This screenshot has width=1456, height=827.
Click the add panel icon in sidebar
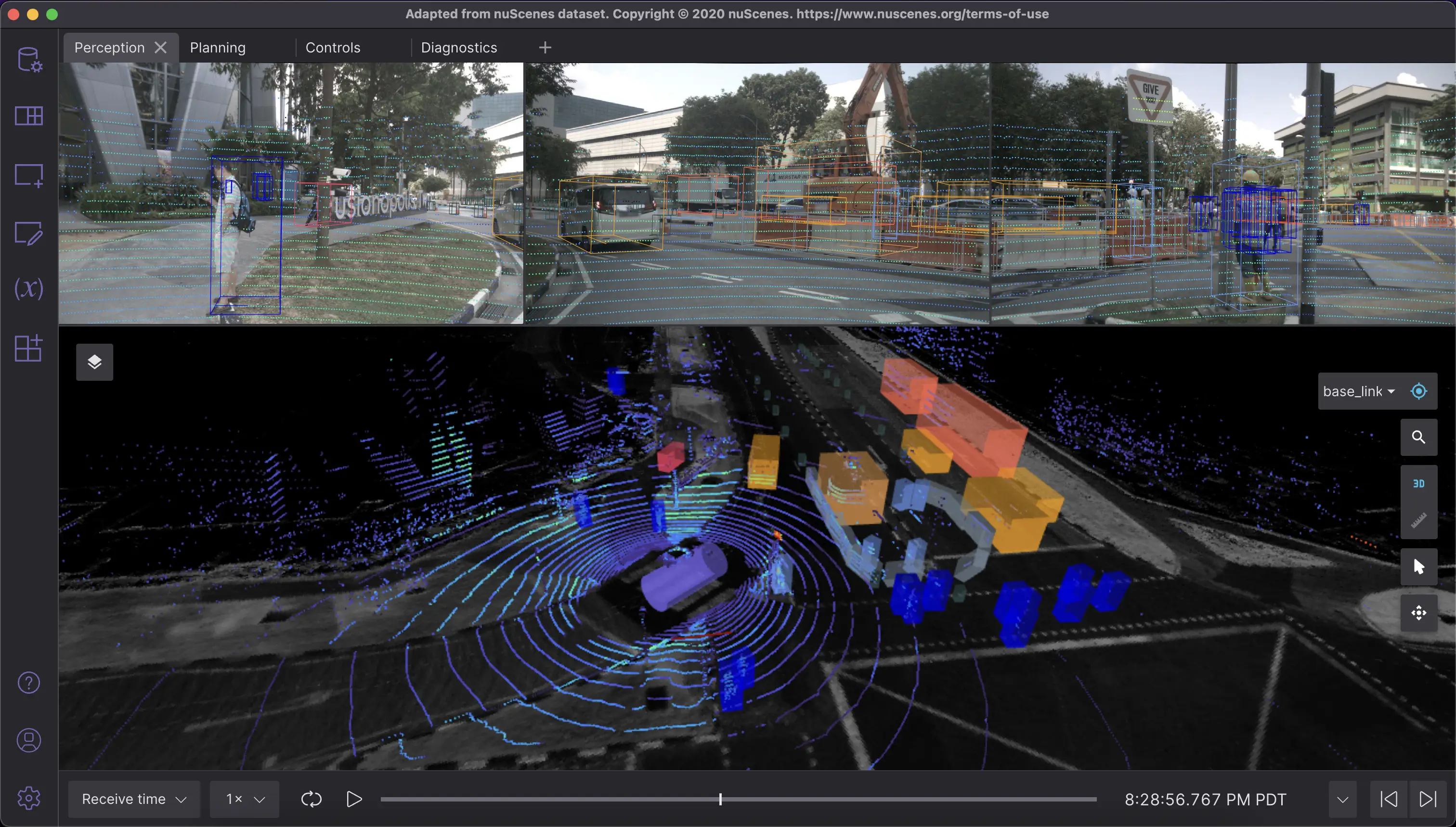click(x=28, y=175)
